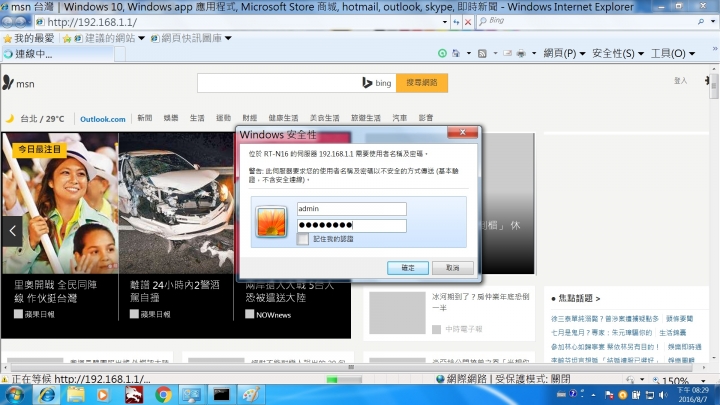Open Google Chrome from taskbar

point(163,395)
